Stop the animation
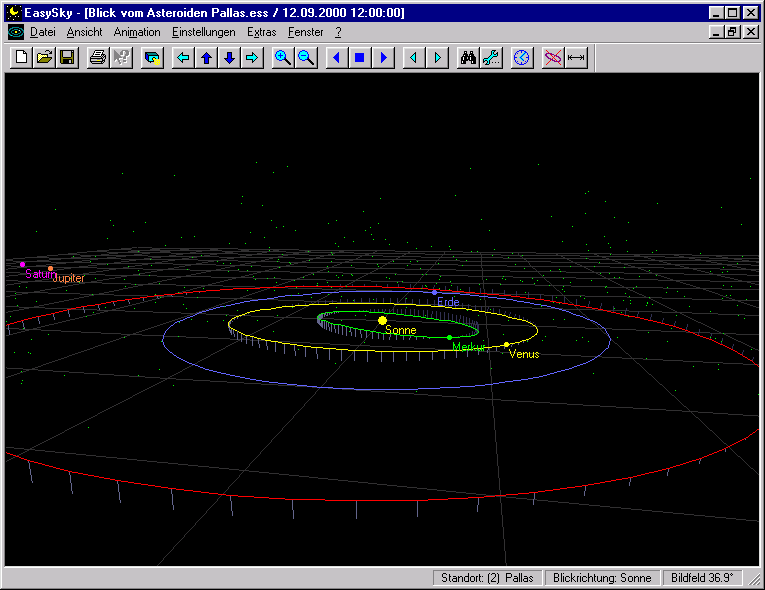This screenshot has height=590, width=765. [359, 58]
